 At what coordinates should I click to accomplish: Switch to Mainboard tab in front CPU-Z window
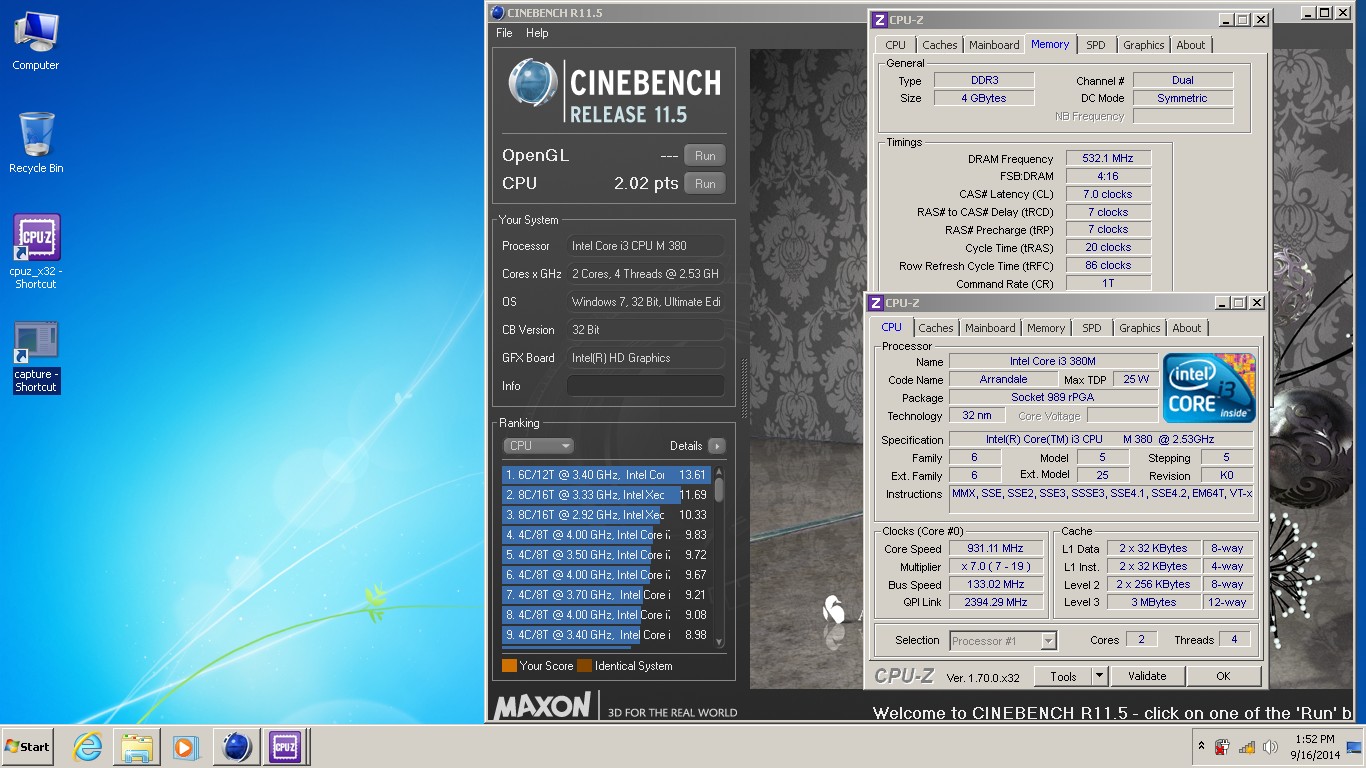[x=990, y=328]
